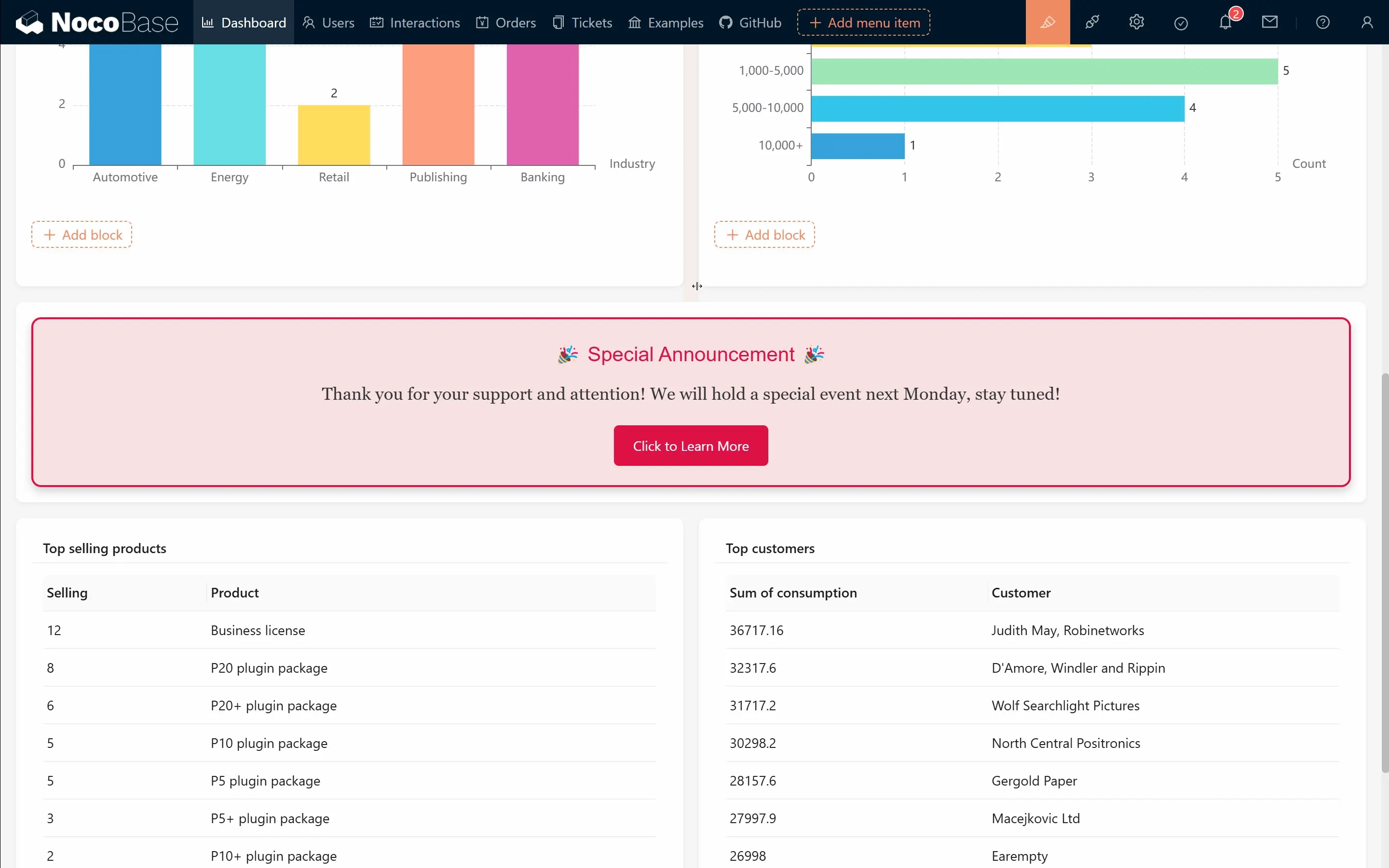Screen dimensions: 1389x868
Task: Open notifications bell icon
Action: (1226, 23)
